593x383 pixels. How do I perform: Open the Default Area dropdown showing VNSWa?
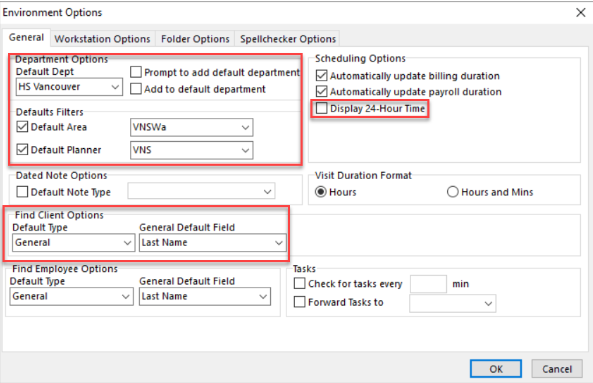point(191,127)
